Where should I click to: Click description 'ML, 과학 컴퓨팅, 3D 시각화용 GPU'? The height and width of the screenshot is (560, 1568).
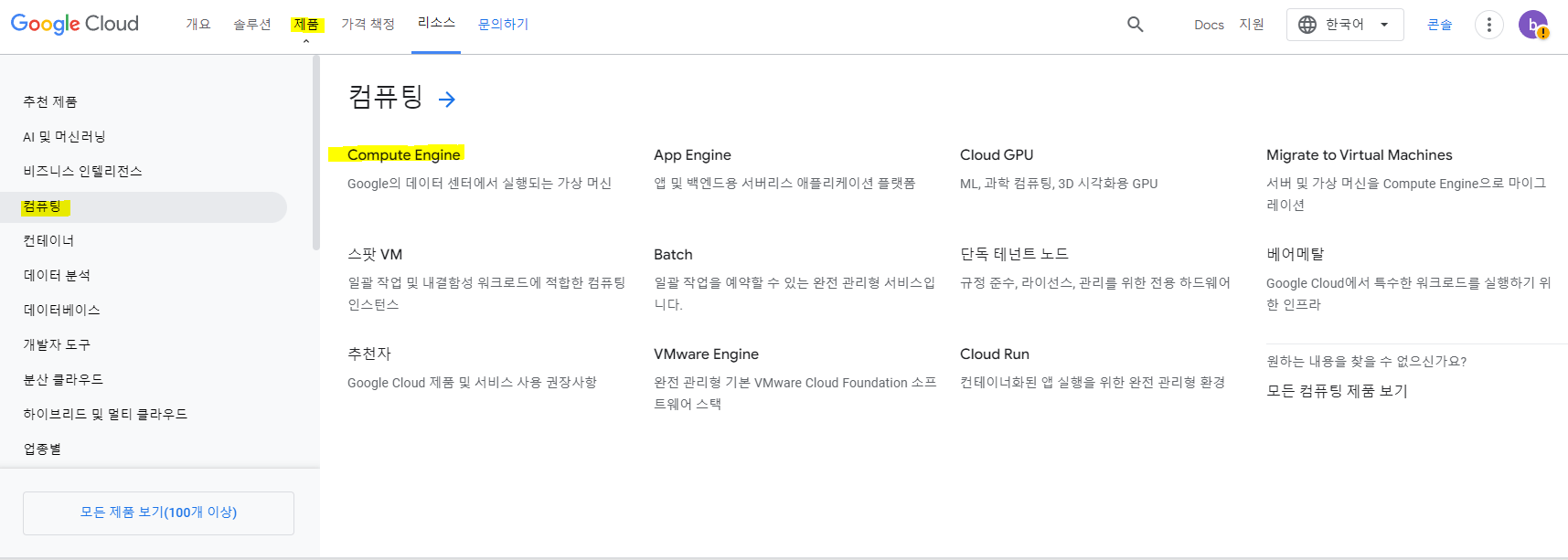coord(1059,184)
